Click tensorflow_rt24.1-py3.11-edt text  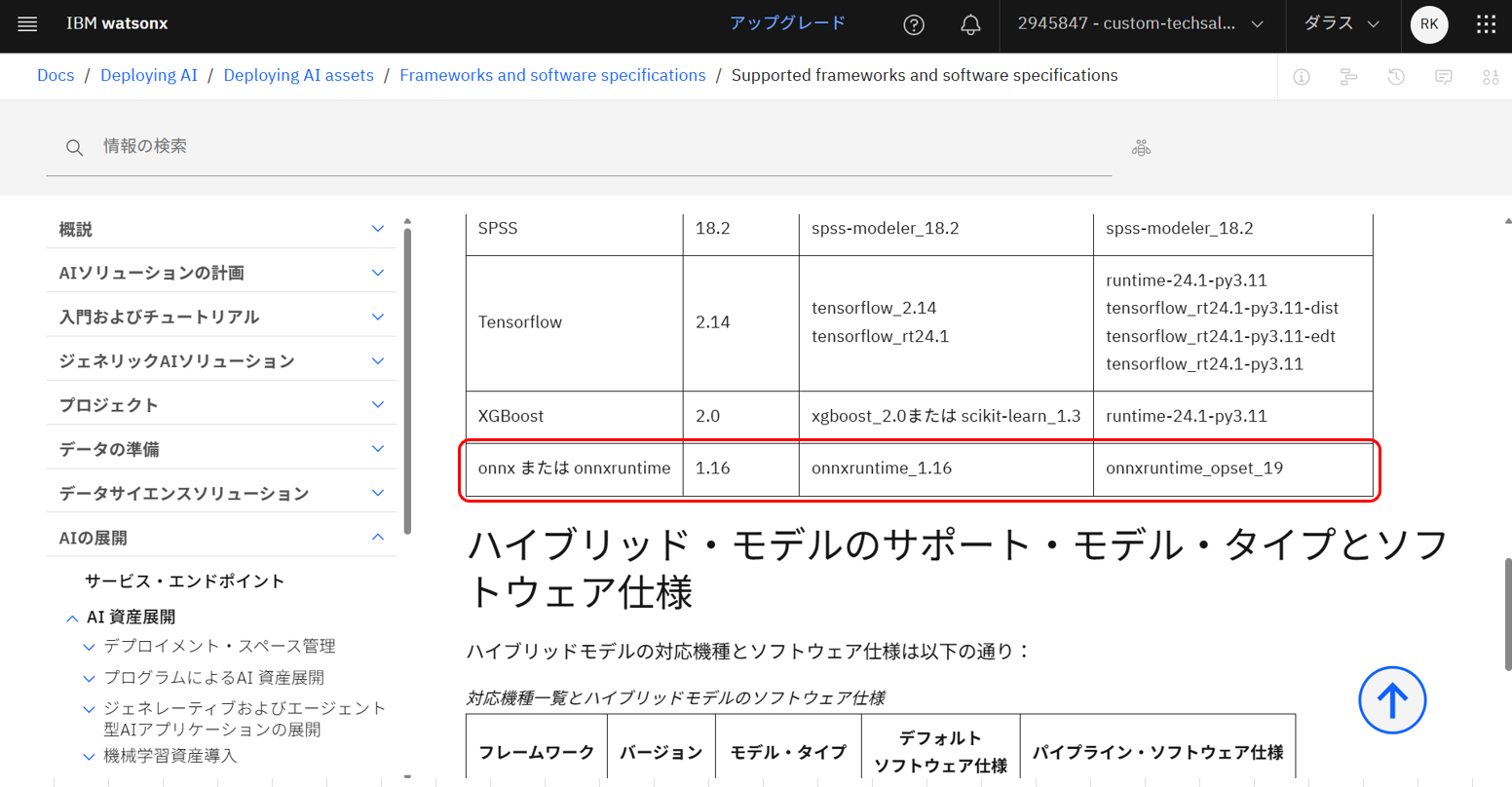1221,337
